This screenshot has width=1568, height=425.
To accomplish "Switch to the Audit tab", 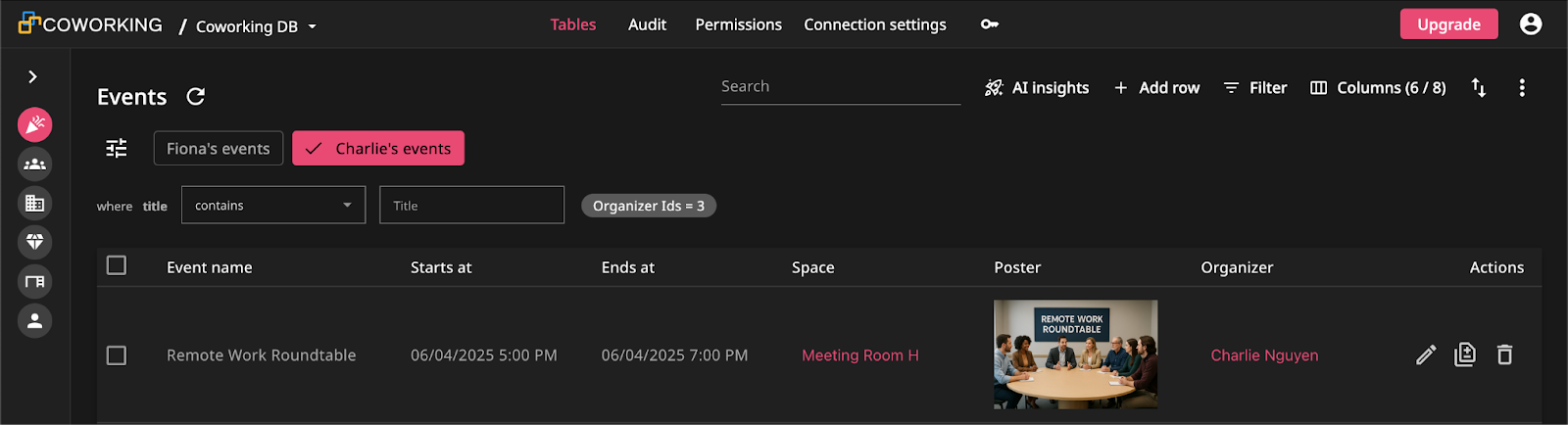I will click(x=647, y=24).
